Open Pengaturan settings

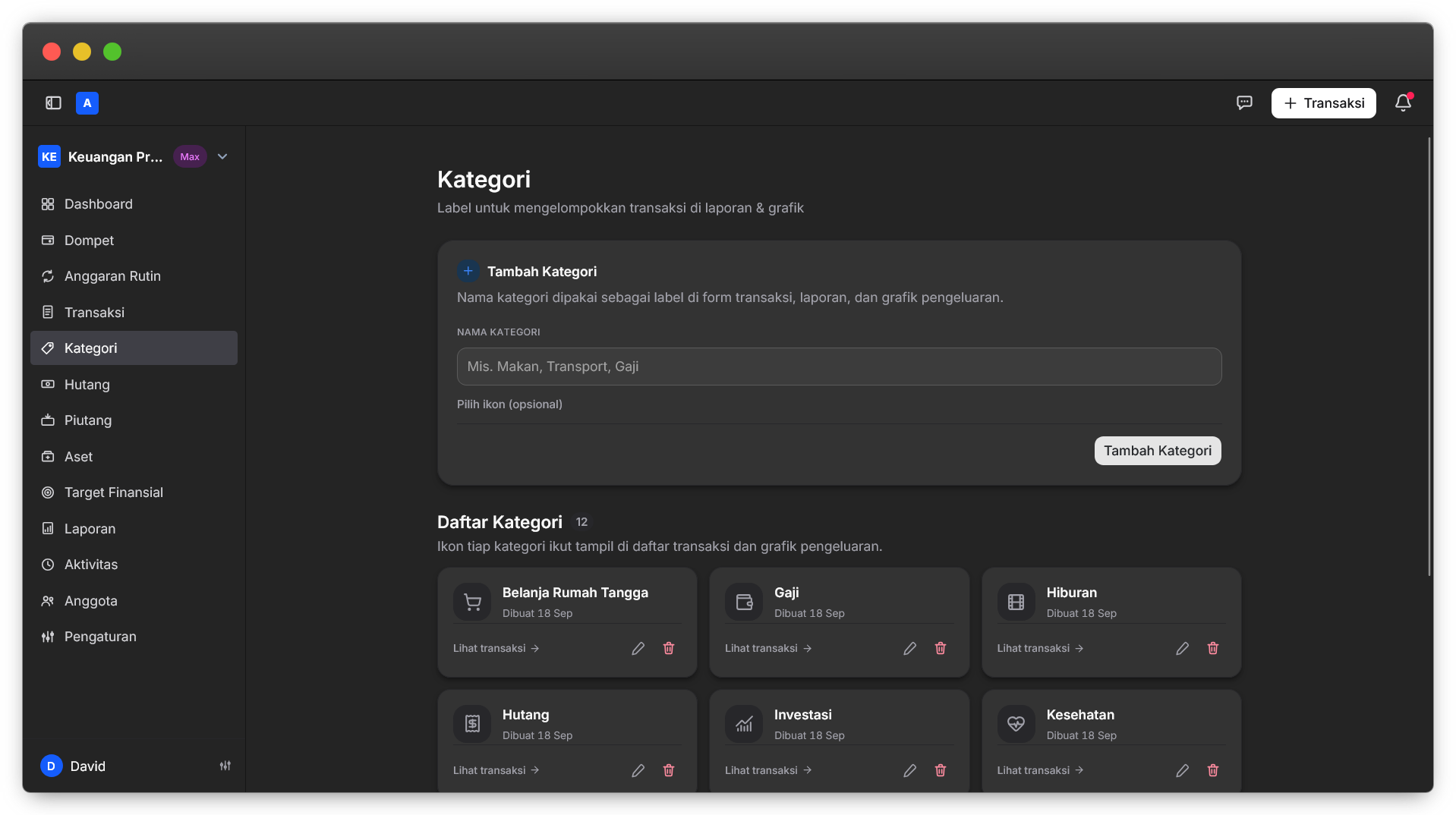coord(134,637)
